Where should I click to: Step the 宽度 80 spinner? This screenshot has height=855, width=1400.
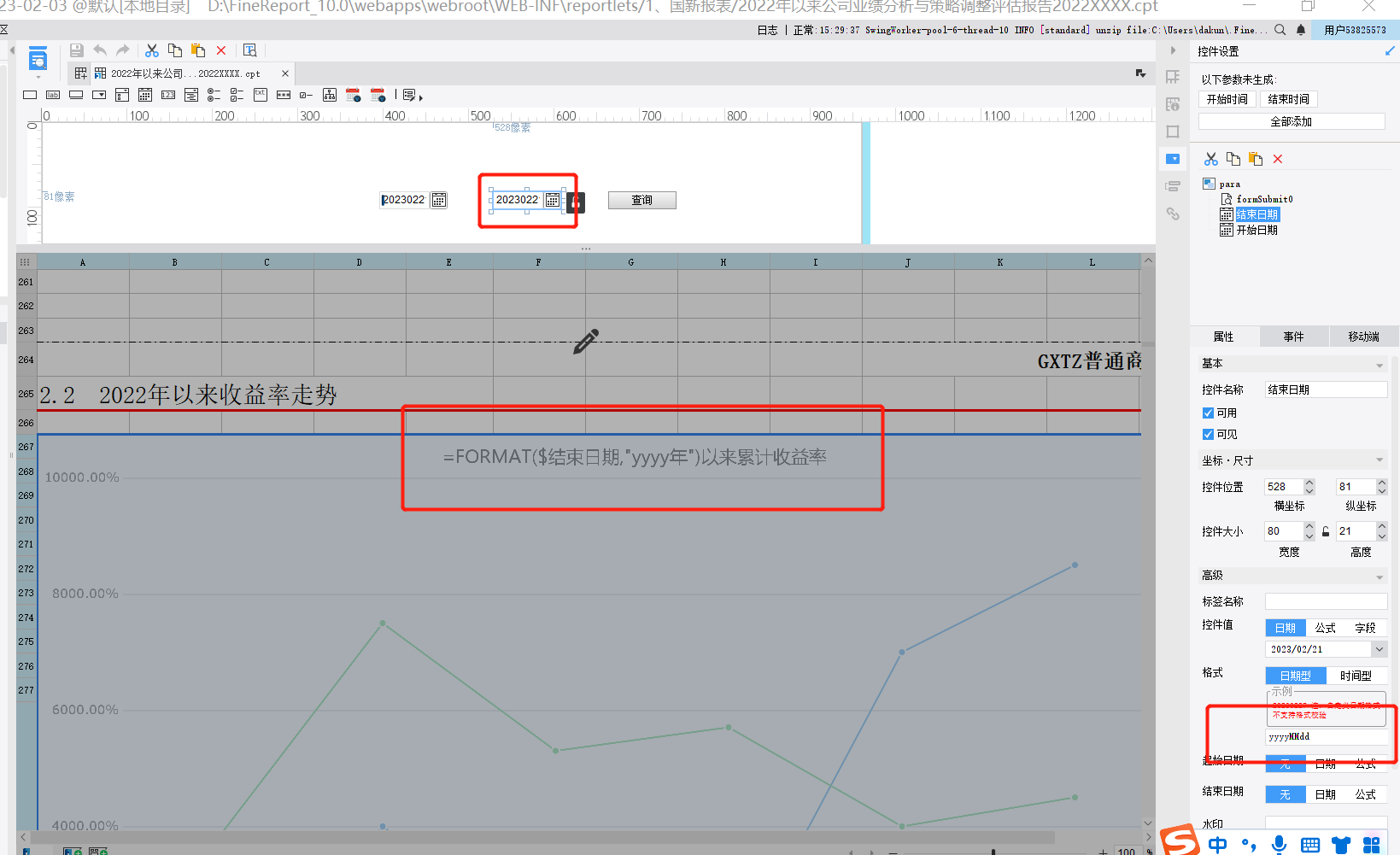pyautogui.click(x=1309, y=531)
